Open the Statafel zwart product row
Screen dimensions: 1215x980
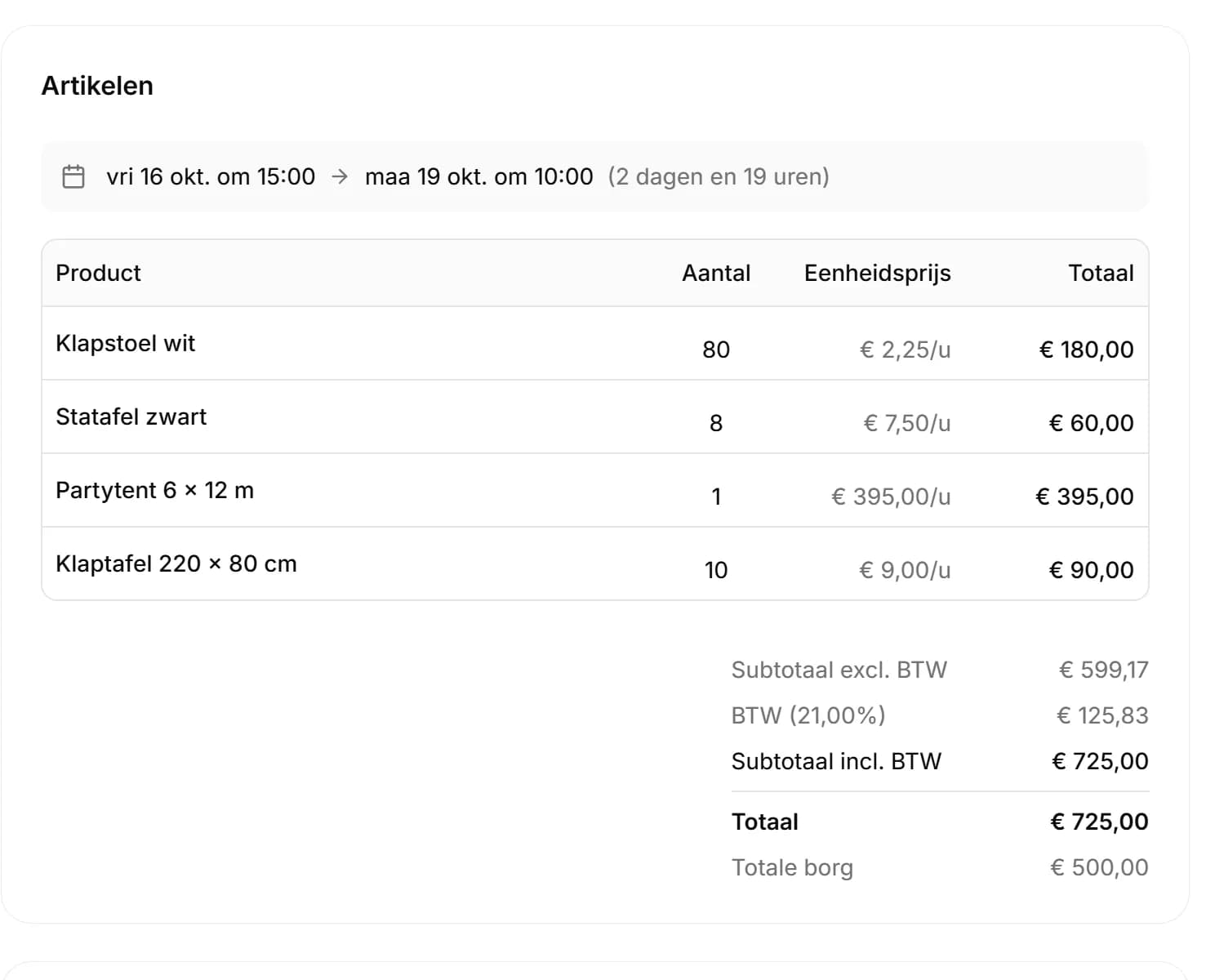click(x=595, y=417)
